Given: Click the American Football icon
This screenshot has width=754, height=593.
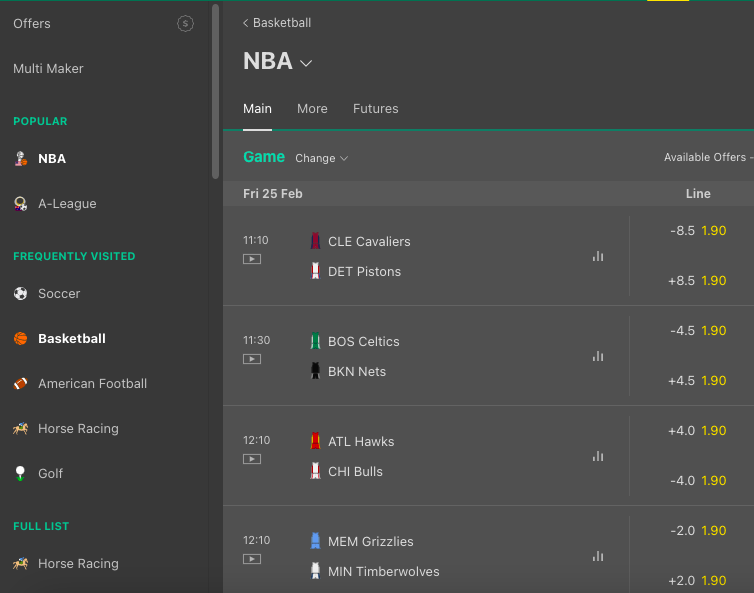Looking at the screenshot, I should coord(21,384).
